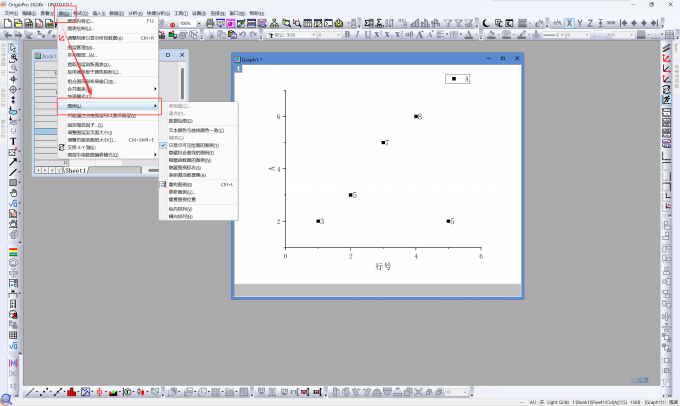Select the Arrow drawing tool
This screenshot has width=680, height=406.
pyautogui.click(x=13, y=162)
